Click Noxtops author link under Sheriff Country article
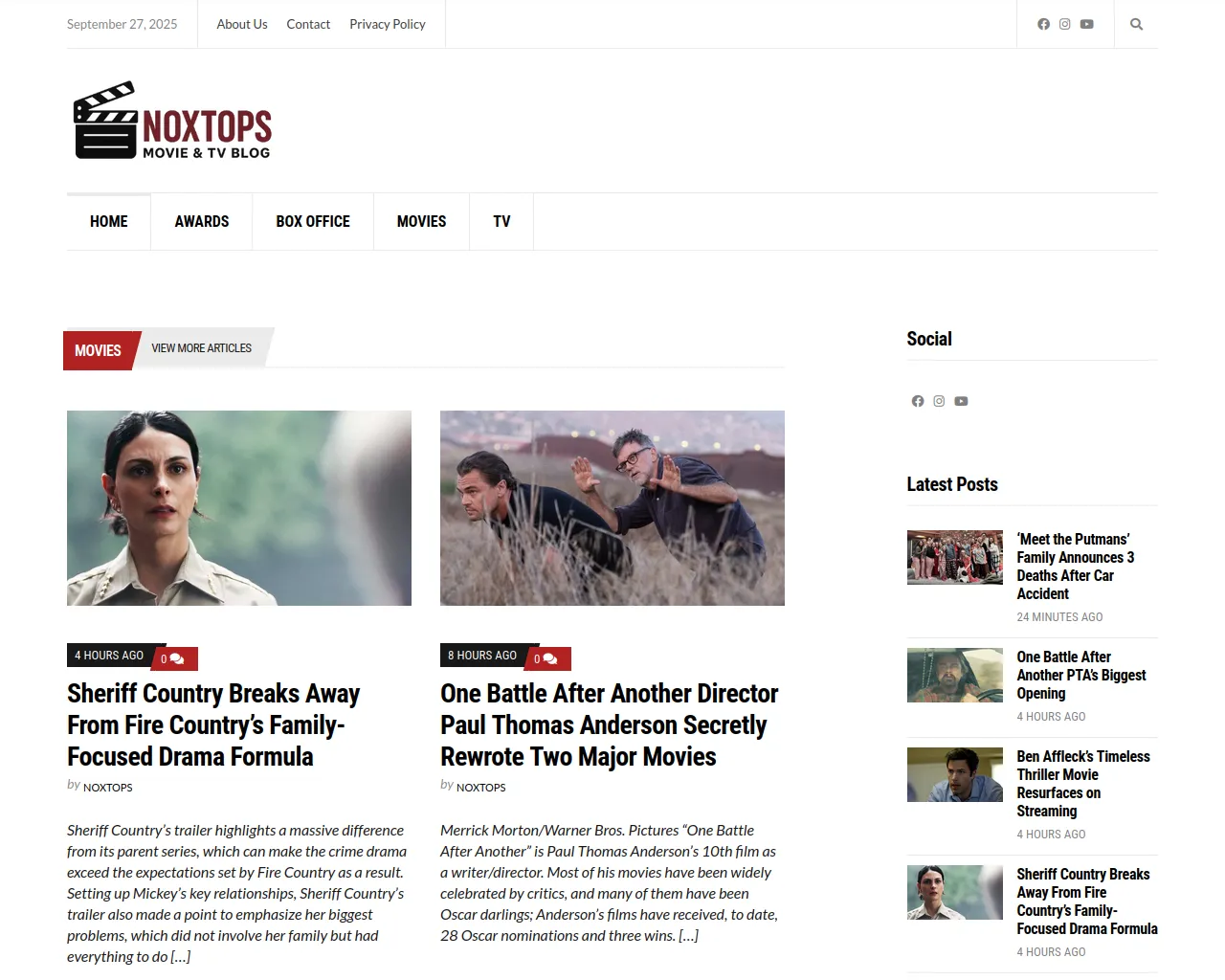Screen dimensions: 1225x980 pyautogui.click(x=108, y=788)
